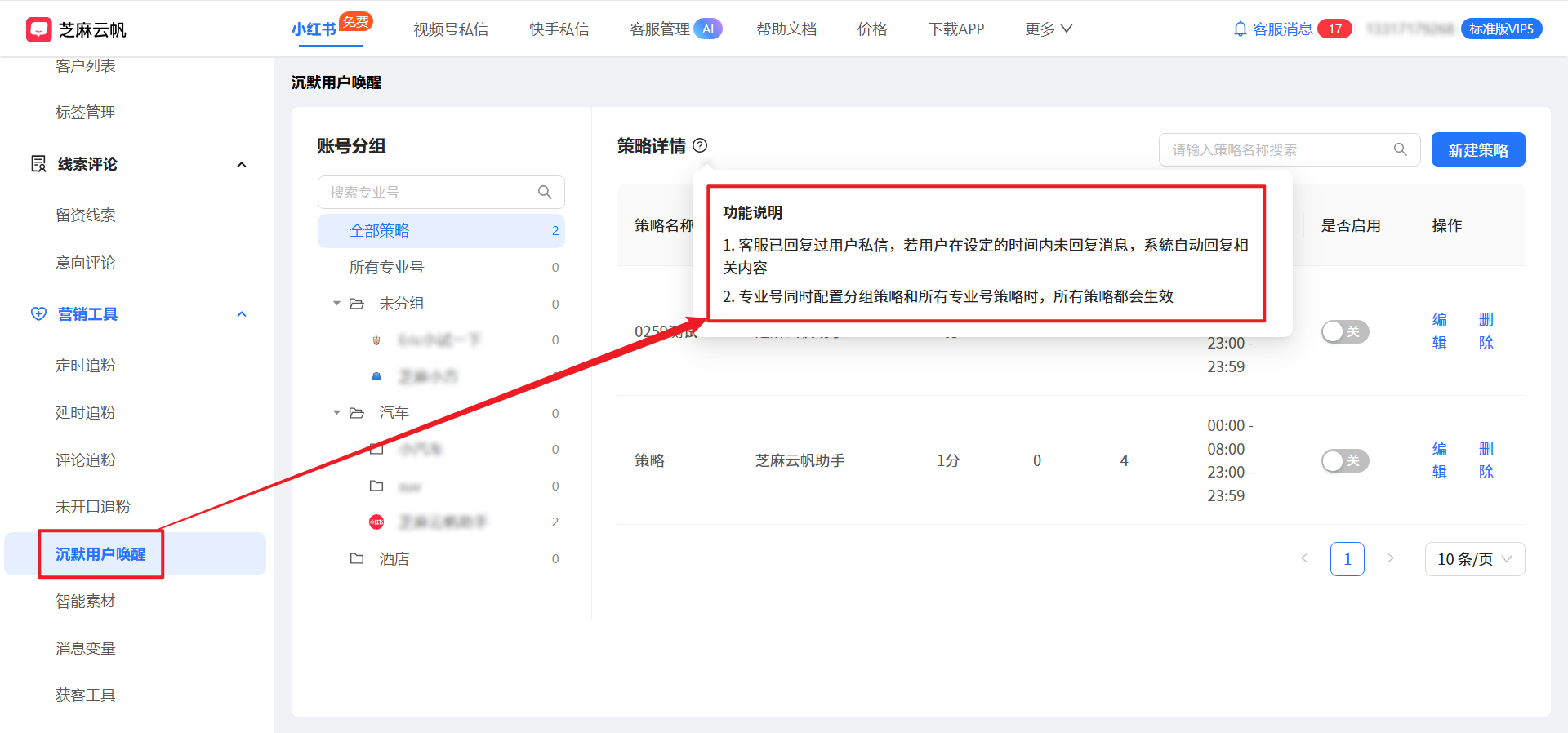Click the blue avatar icon under 未分组
Viewport: 1568px width, 733px height.
coord(376,376)
